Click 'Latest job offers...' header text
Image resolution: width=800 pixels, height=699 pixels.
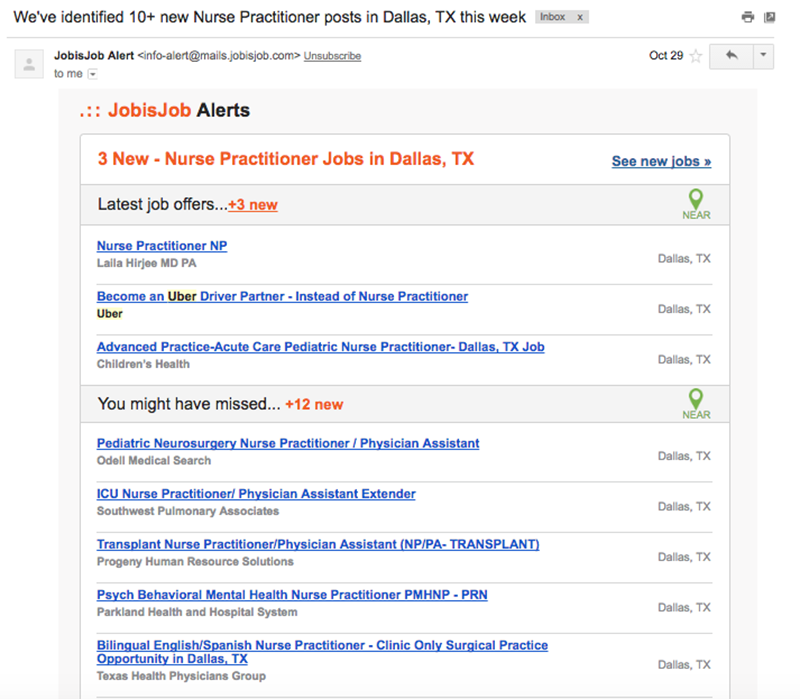pos(163,205)
